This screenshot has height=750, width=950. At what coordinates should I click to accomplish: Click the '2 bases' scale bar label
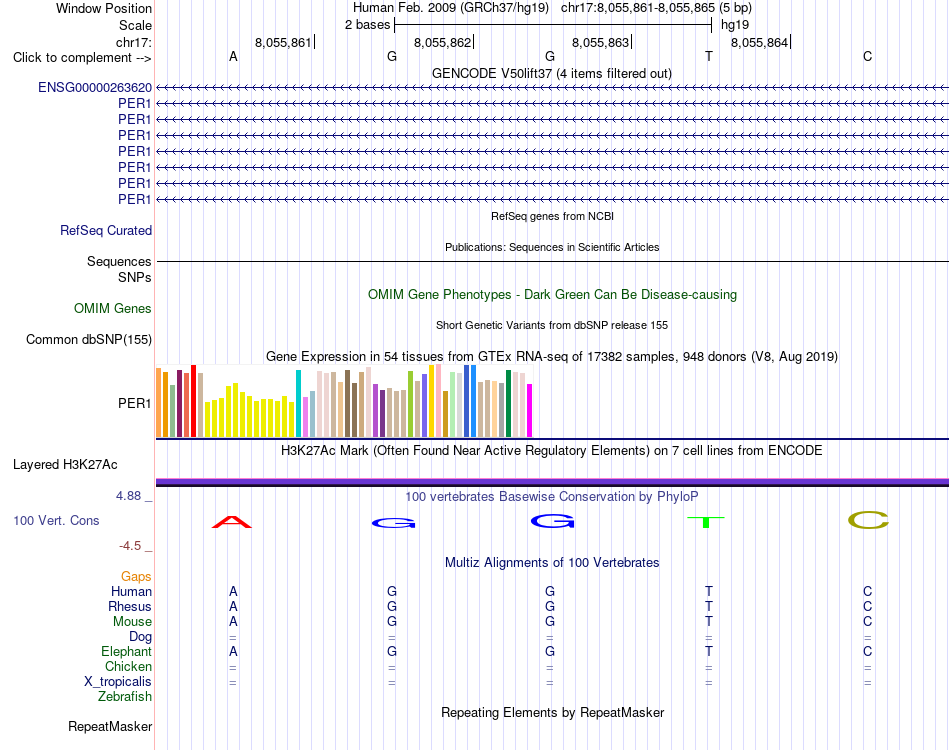click(367, 25)
